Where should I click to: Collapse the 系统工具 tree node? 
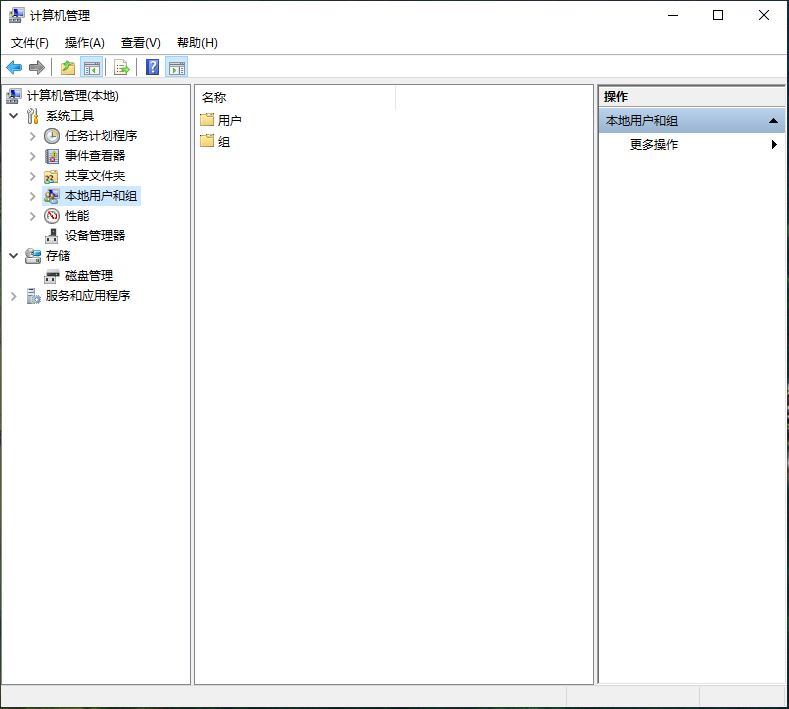coord(13,116)
